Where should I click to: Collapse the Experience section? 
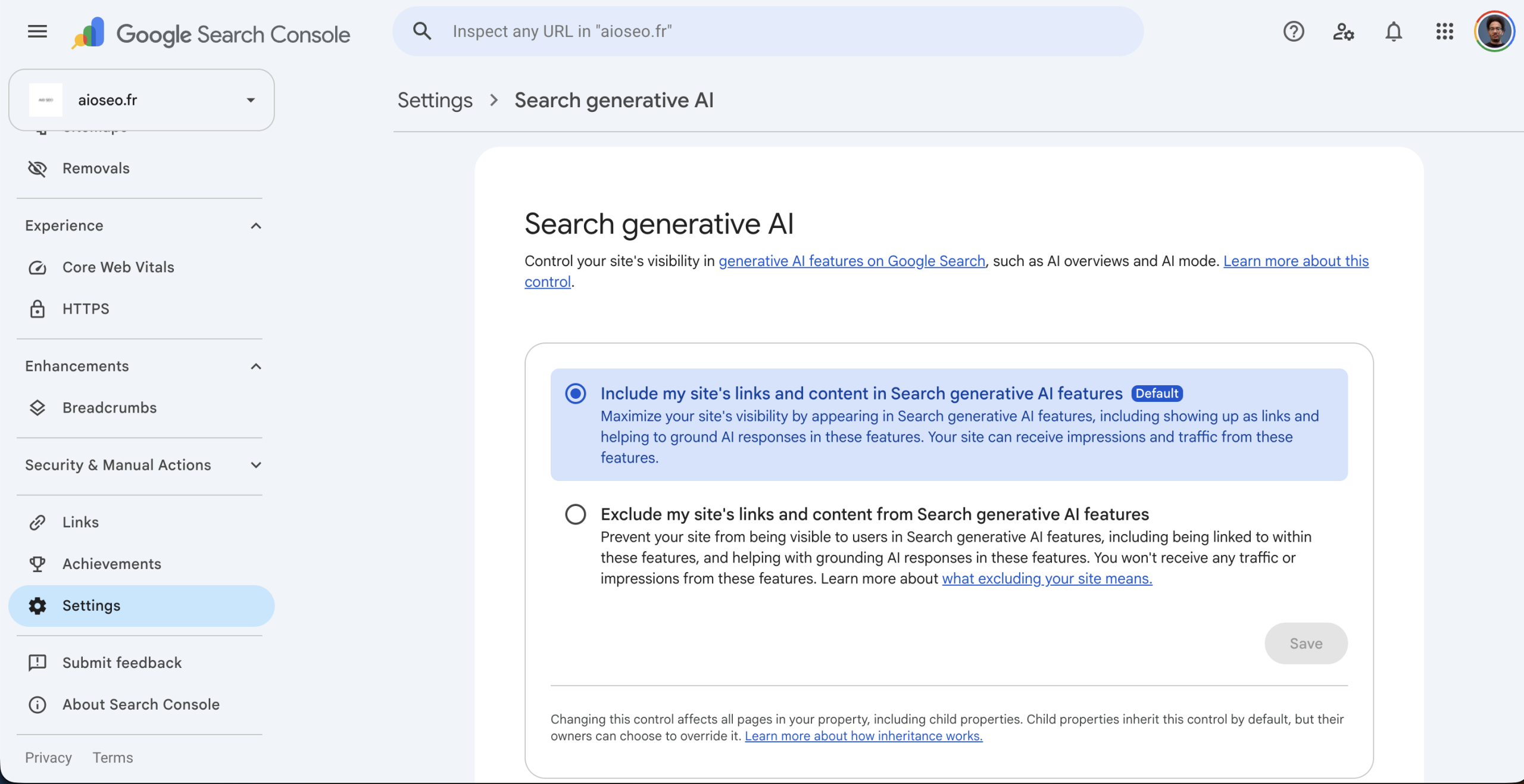(256, 226)
